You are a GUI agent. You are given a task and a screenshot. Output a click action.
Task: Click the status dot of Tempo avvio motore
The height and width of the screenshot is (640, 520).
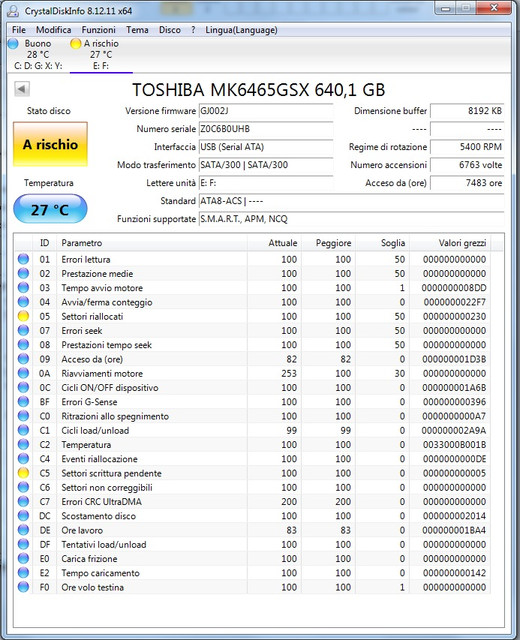(24, 288)
